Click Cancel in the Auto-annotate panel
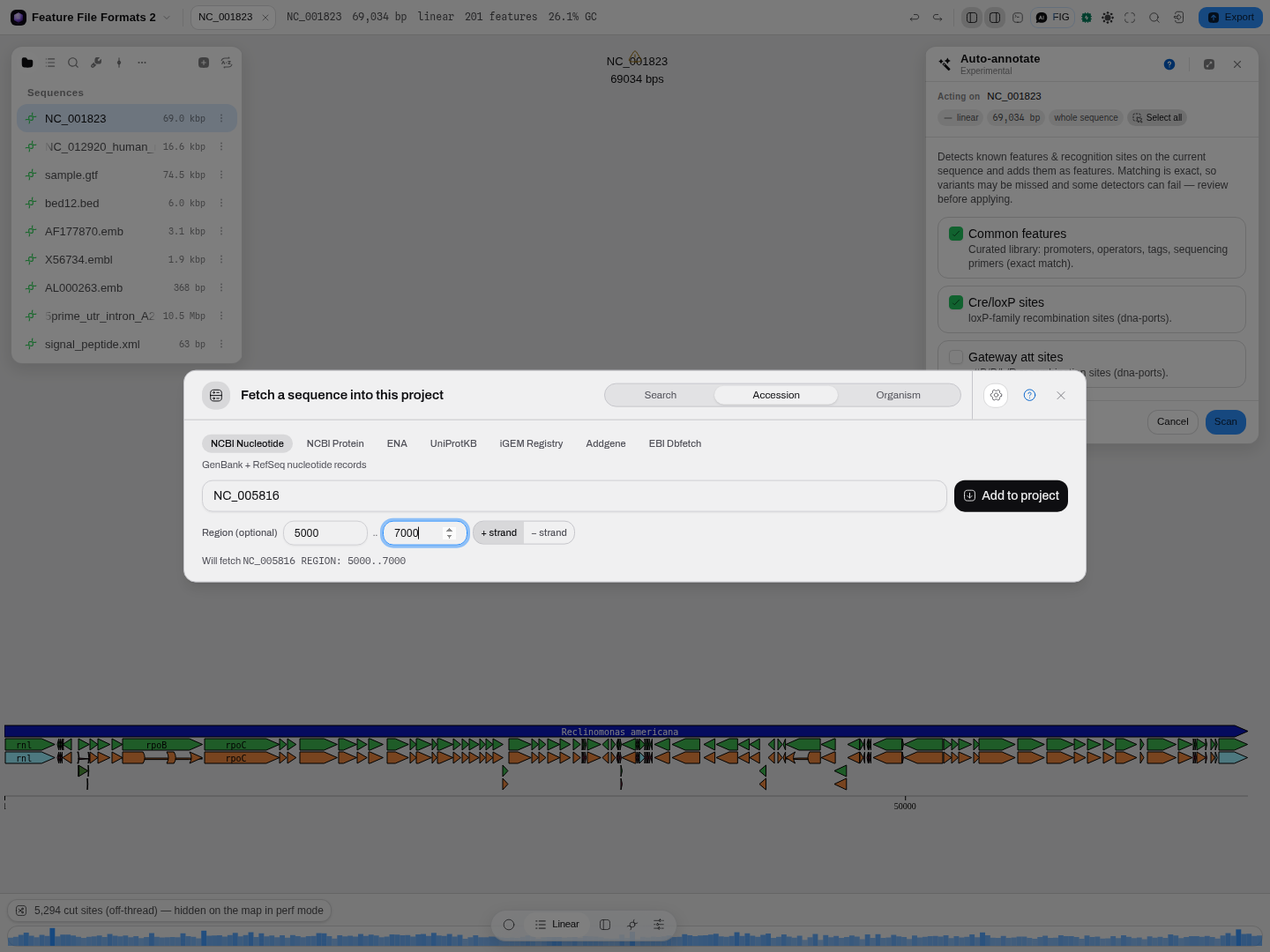 click(x=1173, y=422)
